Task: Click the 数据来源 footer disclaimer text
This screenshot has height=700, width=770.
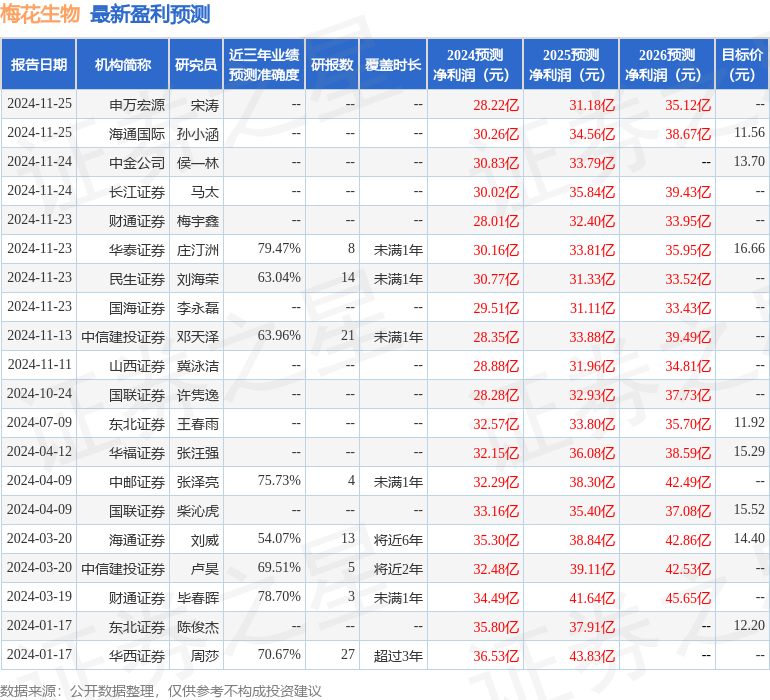Action: (161, 691)
